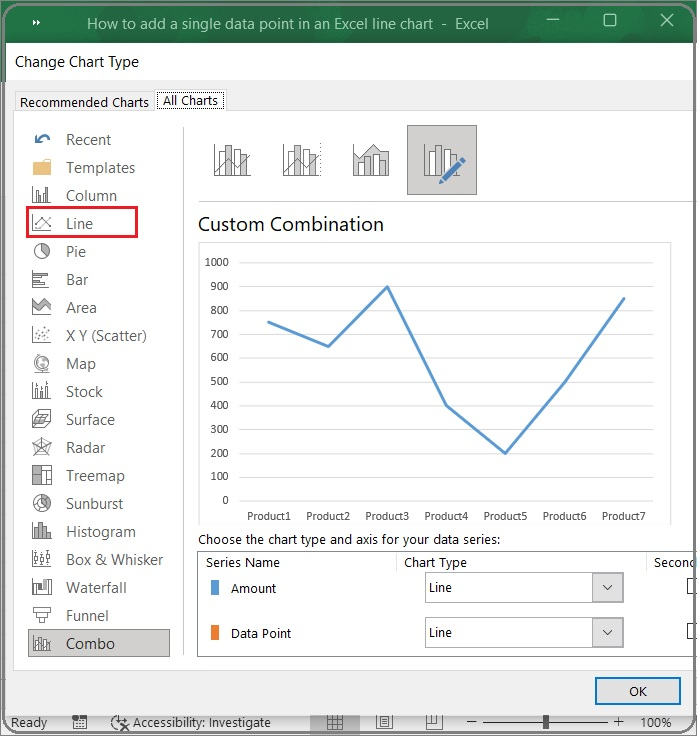Close the Excel window
Image resolution: width=700 pixels, height=736 pixels.
point(667,20)
